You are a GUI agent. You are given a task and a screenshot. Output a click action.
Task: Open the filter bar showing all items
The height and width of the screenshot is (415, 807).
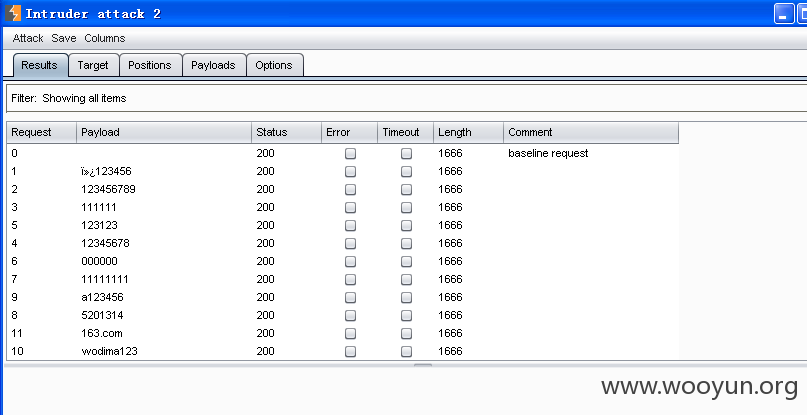click(407, 98)
